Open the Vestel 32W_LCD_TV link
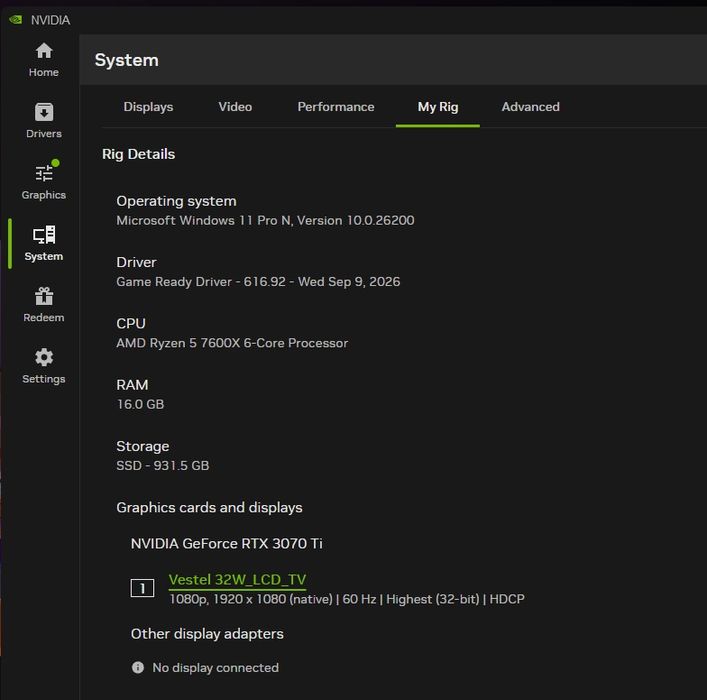 (238, 580)
